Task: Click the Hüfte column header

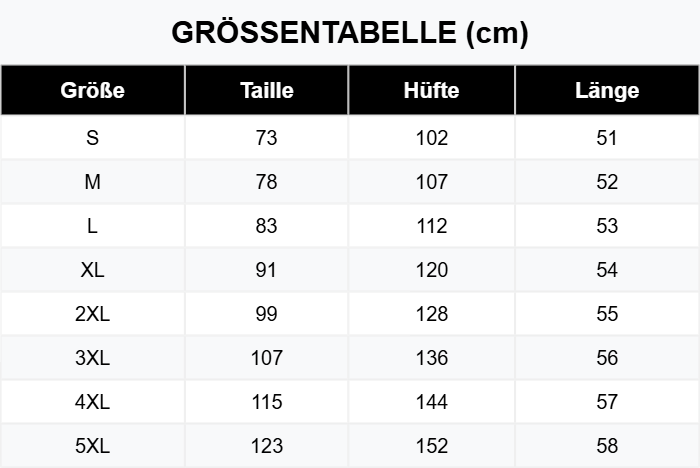Action: tap(431, 90)
